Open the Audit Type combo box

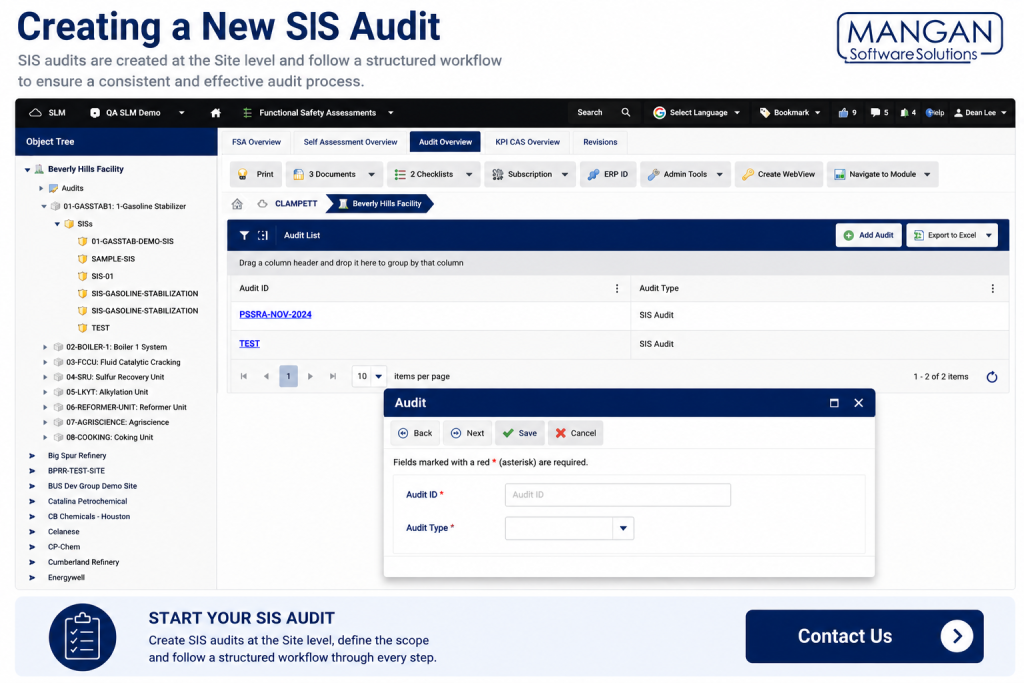569,528
